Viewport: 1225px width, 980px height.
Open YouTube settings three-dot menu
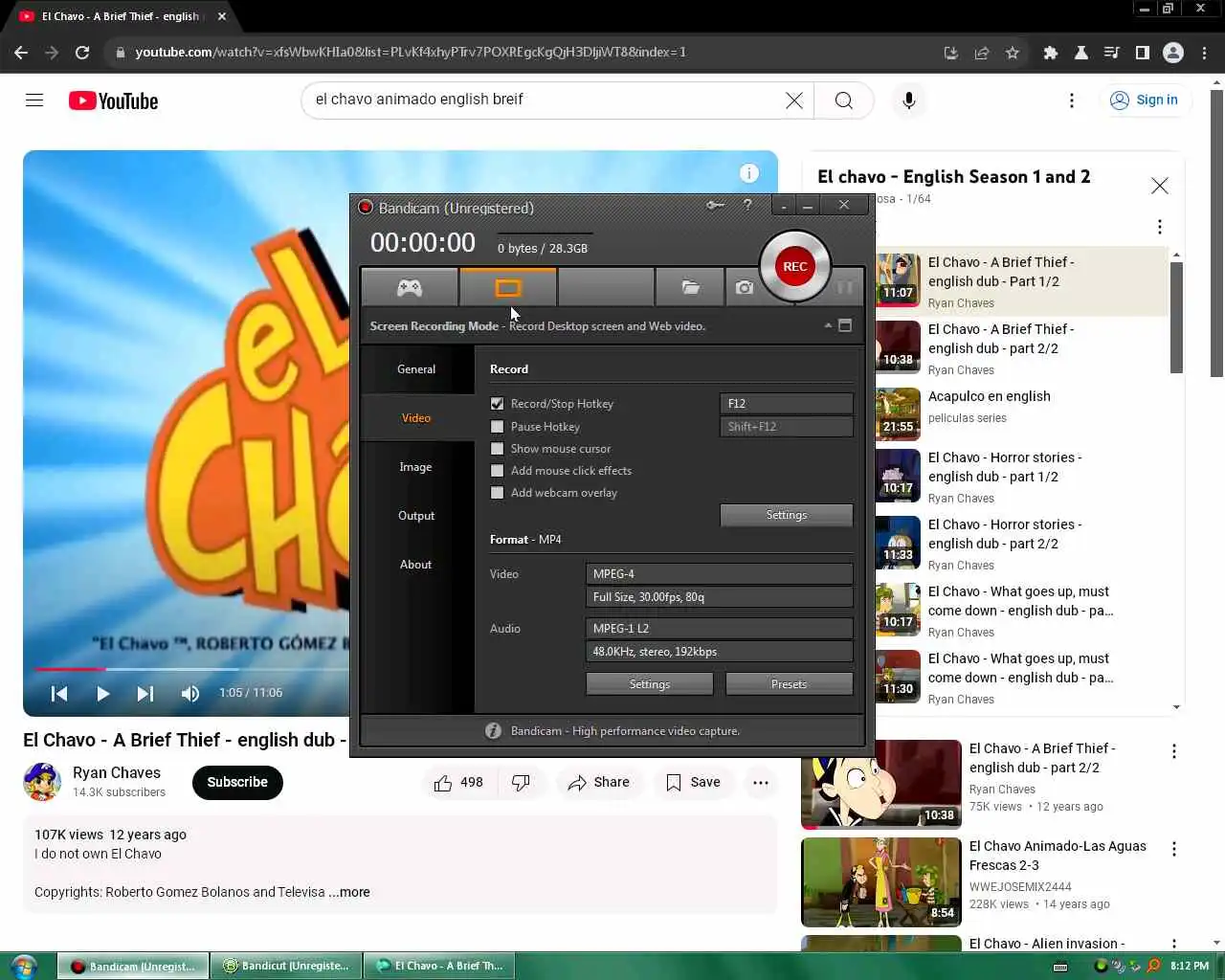point(1072,100)
